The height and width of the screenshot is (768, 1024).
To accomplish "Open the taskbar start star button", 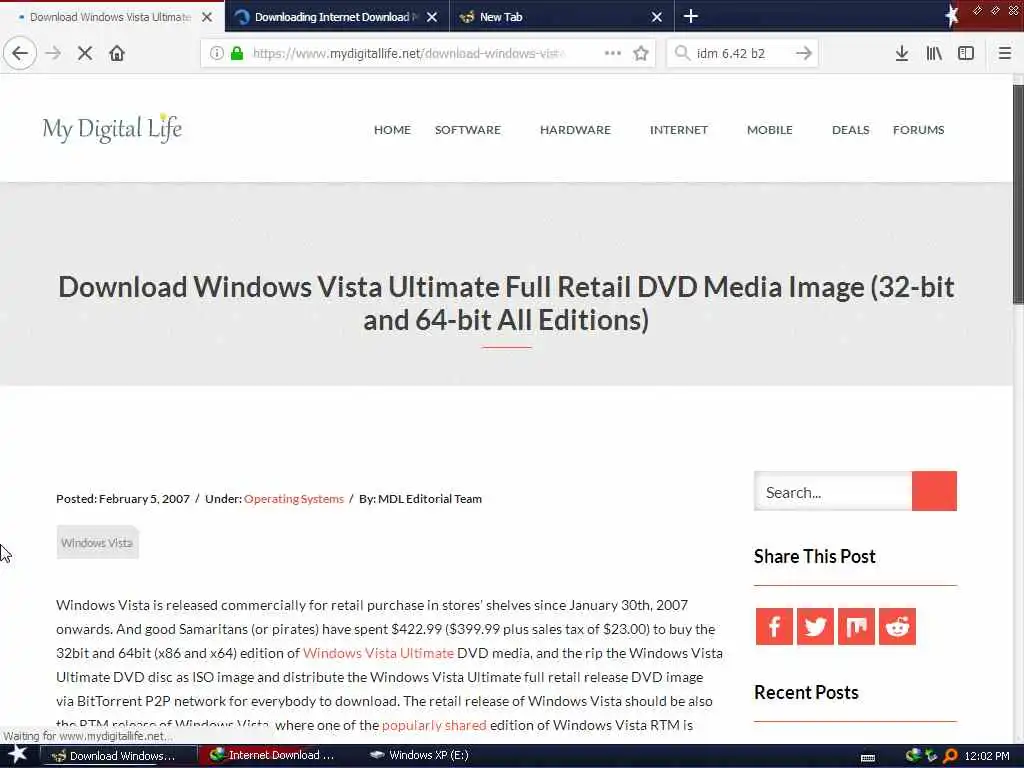I will (17, 755).
